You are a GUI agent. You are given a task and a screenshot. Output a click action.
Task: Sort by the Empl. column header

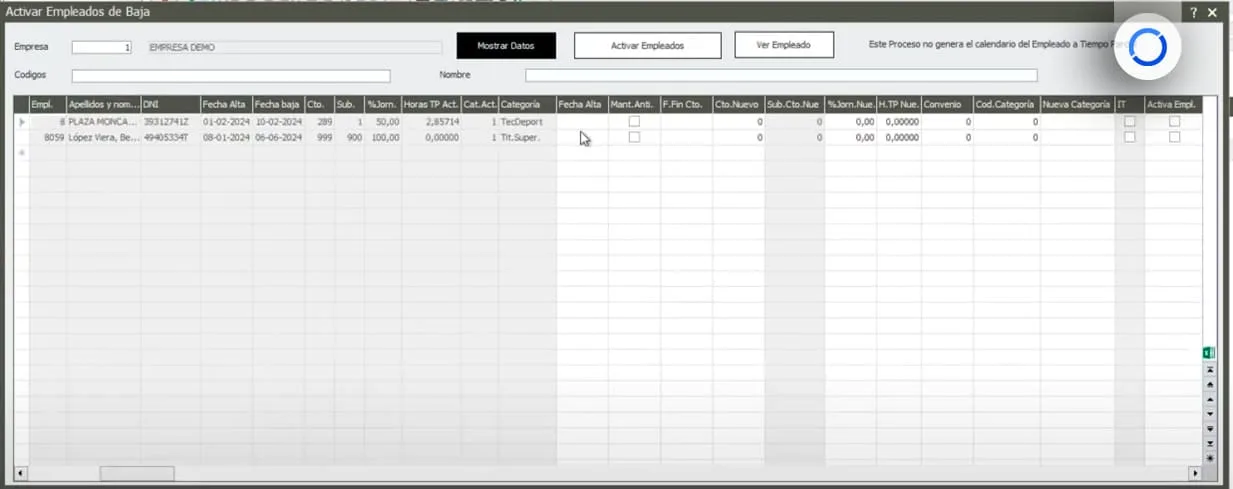pyautogui.click(x=47, y=104)
